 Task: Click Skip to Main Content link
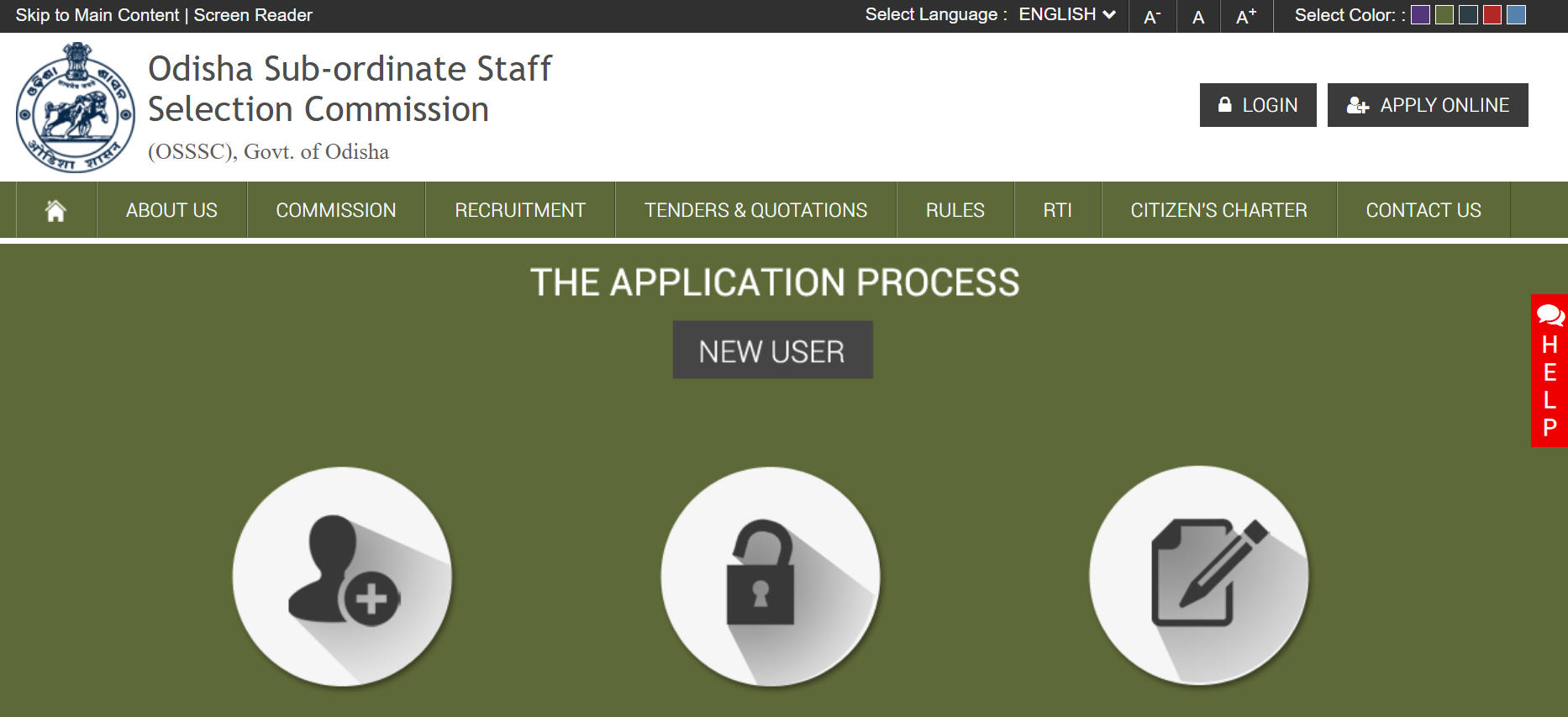point(97,15)
